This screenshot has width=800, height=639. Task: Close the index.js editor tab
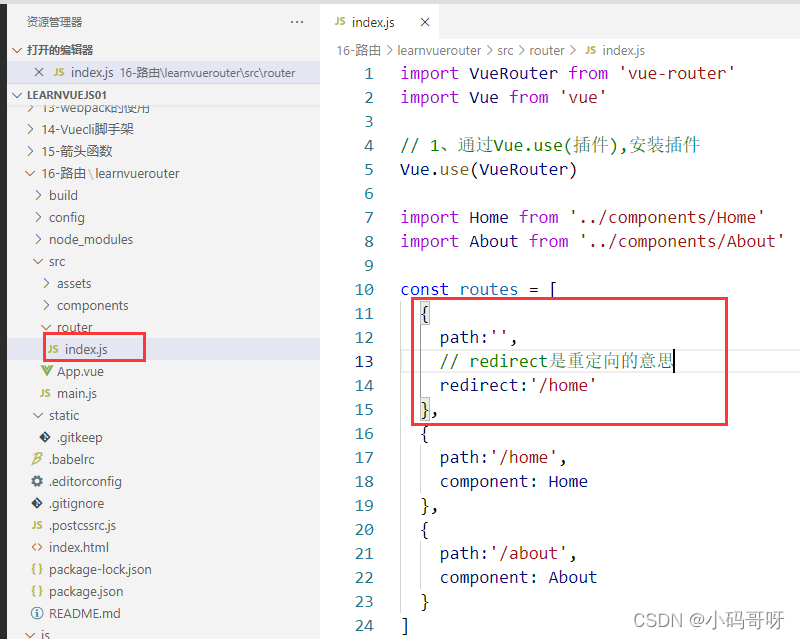click(424, 22)
